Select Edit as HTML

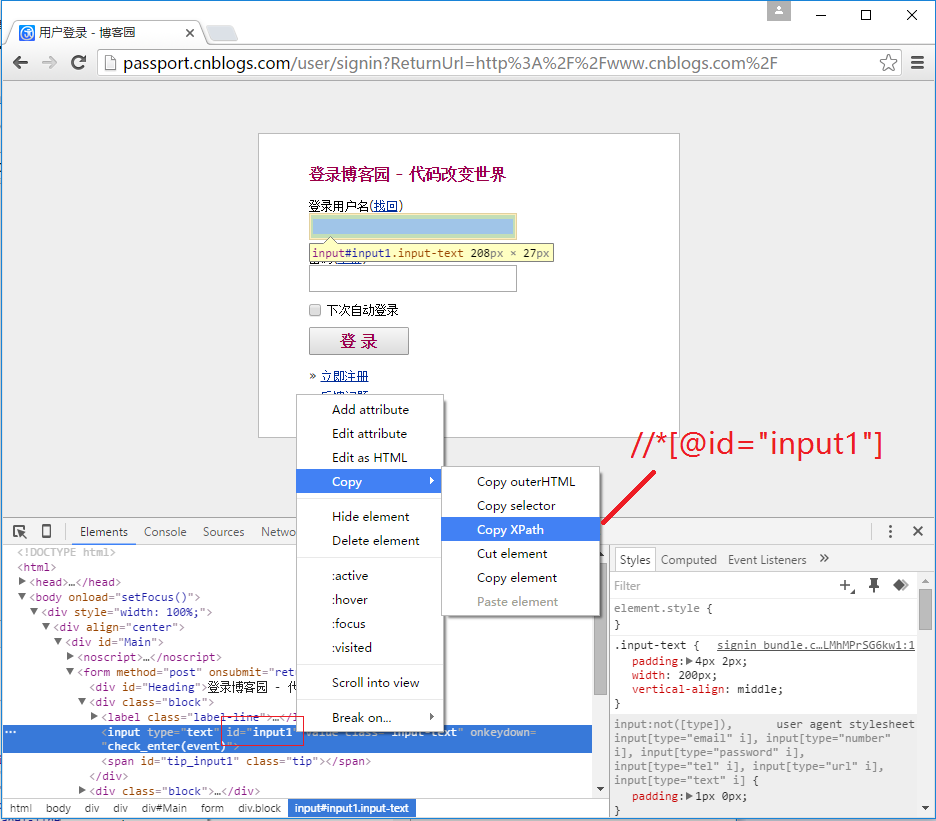coord(370,457)
